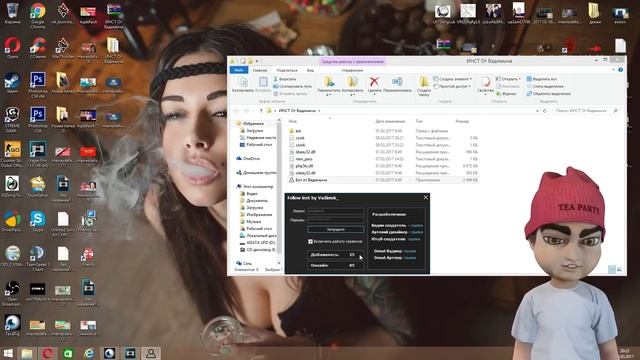Open the blue Файл (File) tab
This screenshot has width=640, height=360.
click(239, 70)
